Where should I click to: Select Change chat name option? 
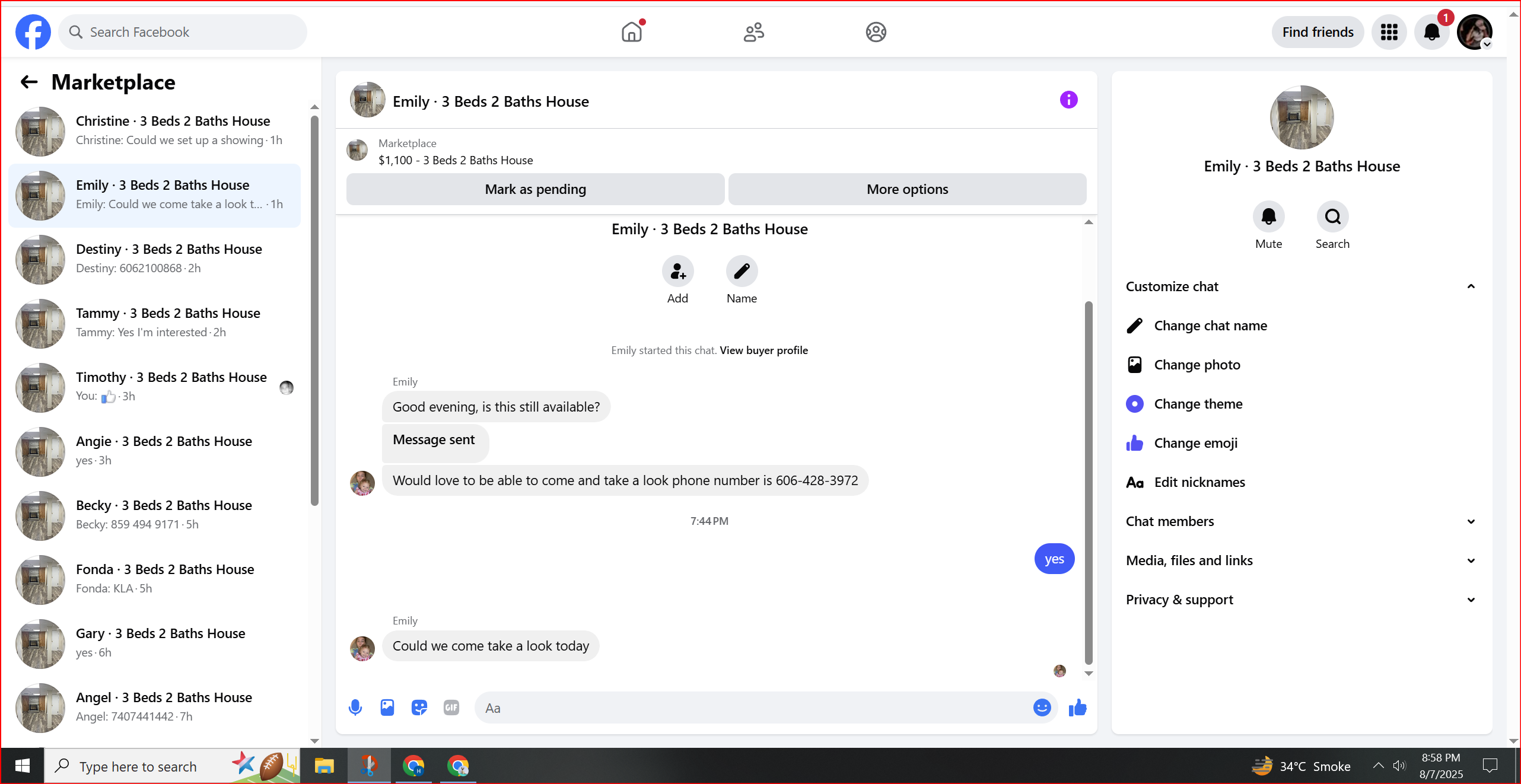(x=1302, y=326)
